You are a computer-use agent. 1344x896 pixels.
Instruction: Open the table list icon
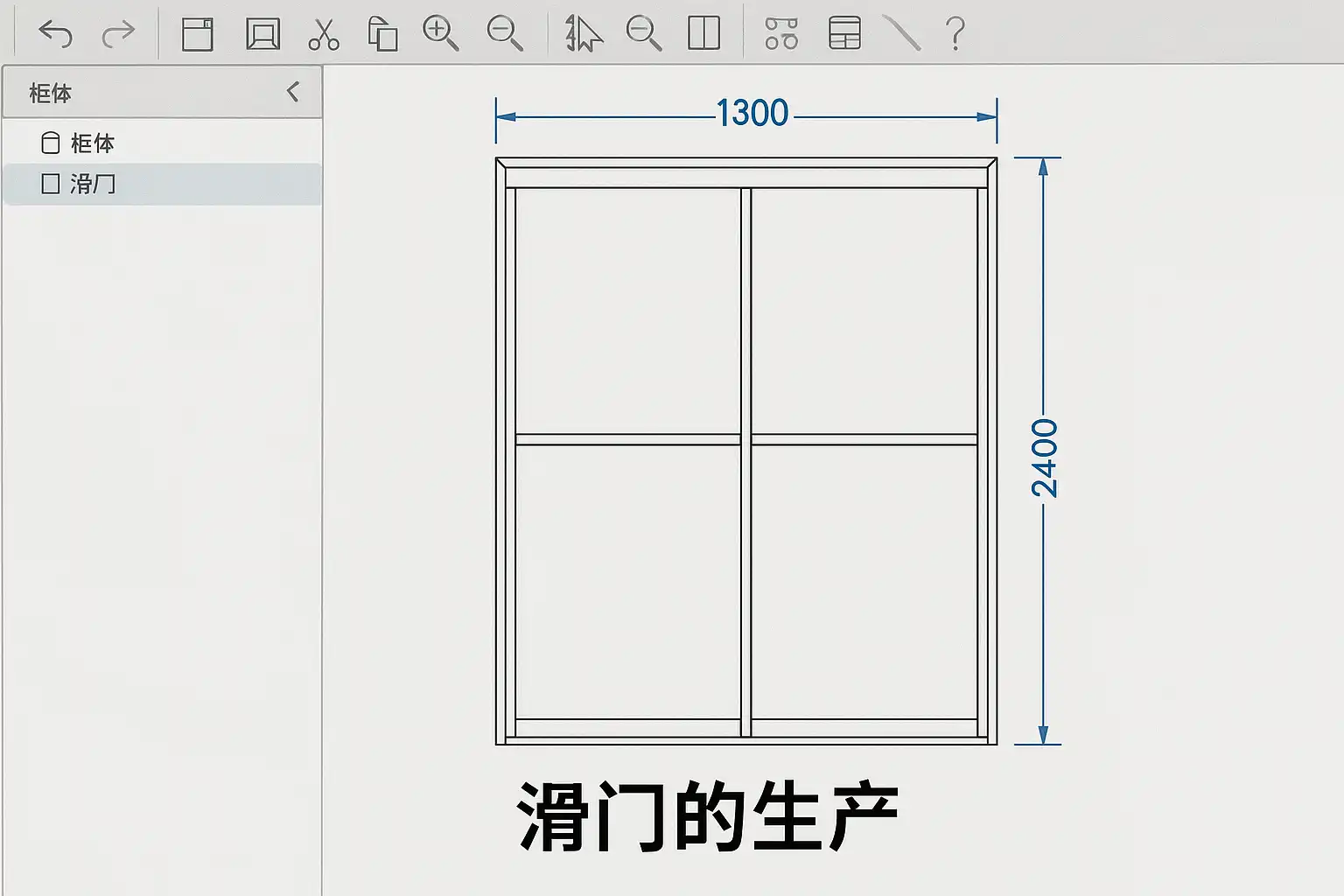pyautogui.click(x=844, y=34)
